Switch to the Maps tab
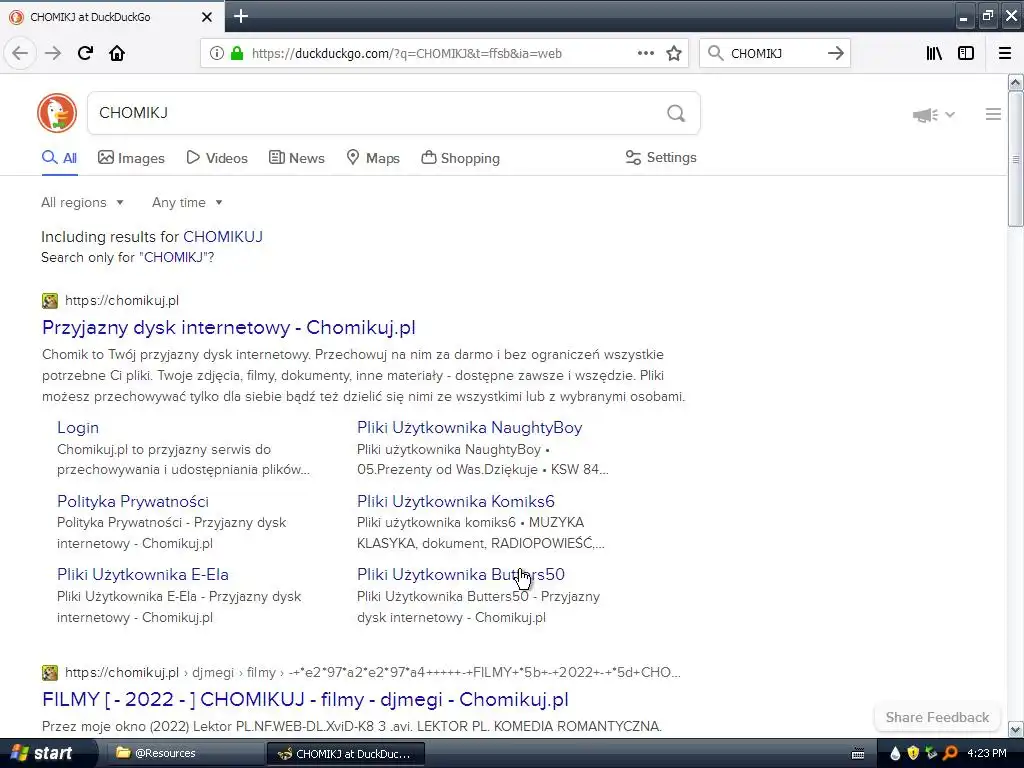Viewport: 1024px width, 768px height. click(x=373, y=158)
